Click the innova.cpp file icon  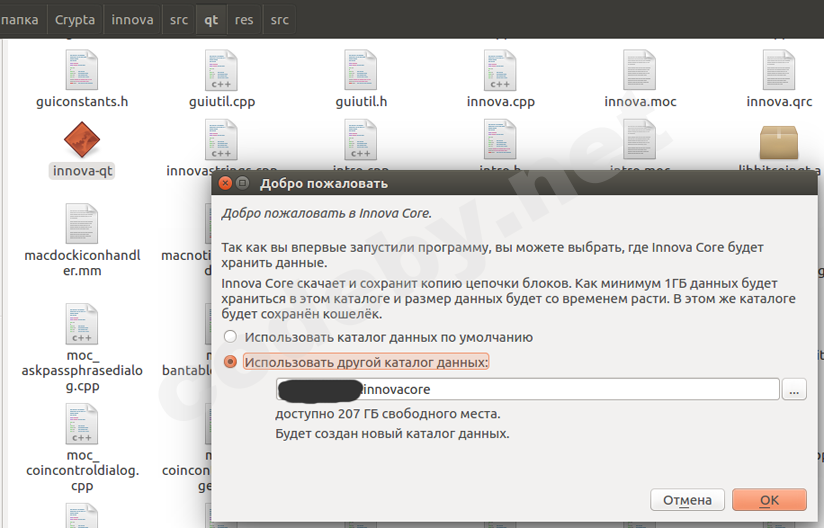pos(500,70)
